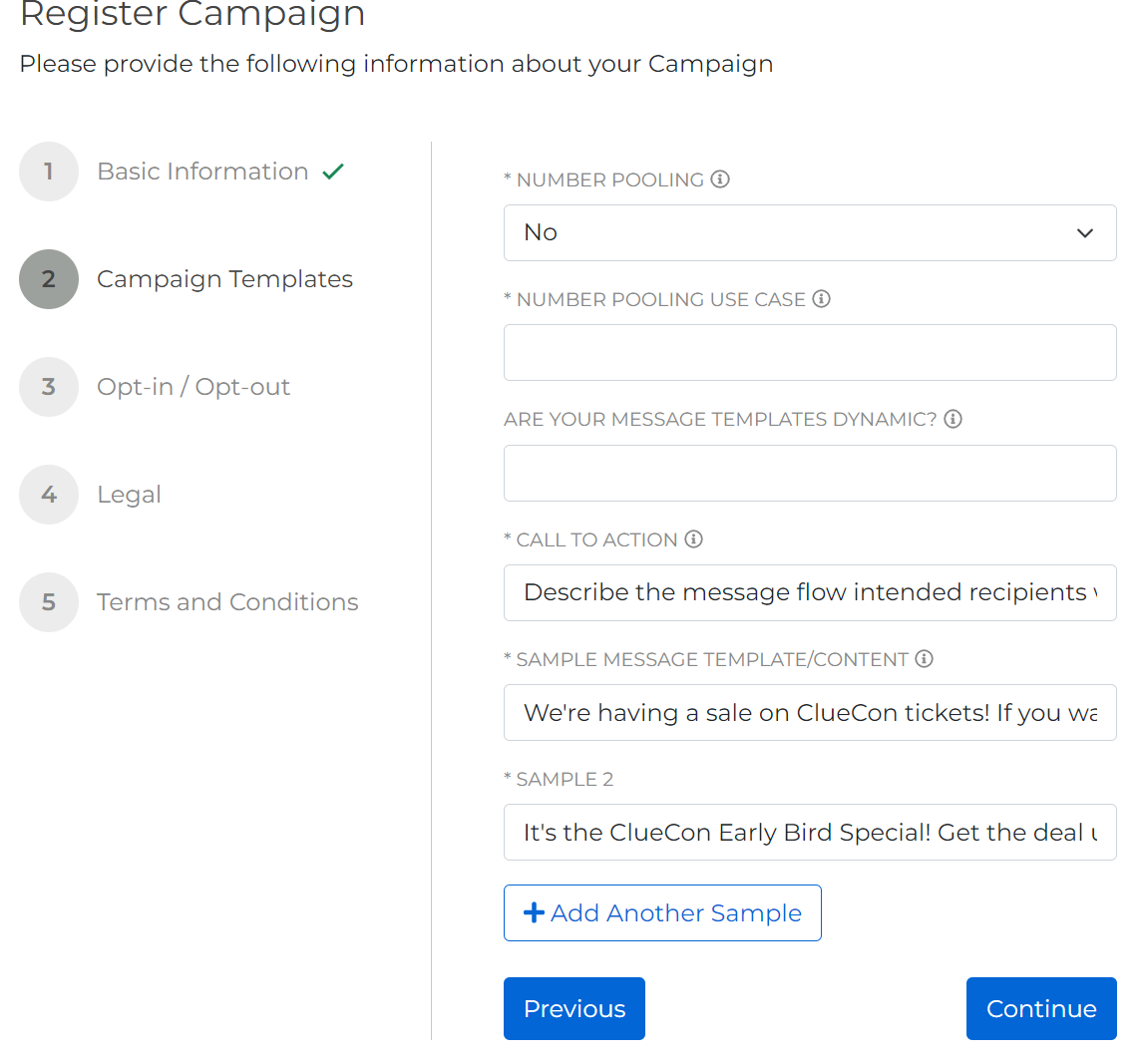
Task: Open the Opt-in / Opt-out step
Action: coord(193,387)
